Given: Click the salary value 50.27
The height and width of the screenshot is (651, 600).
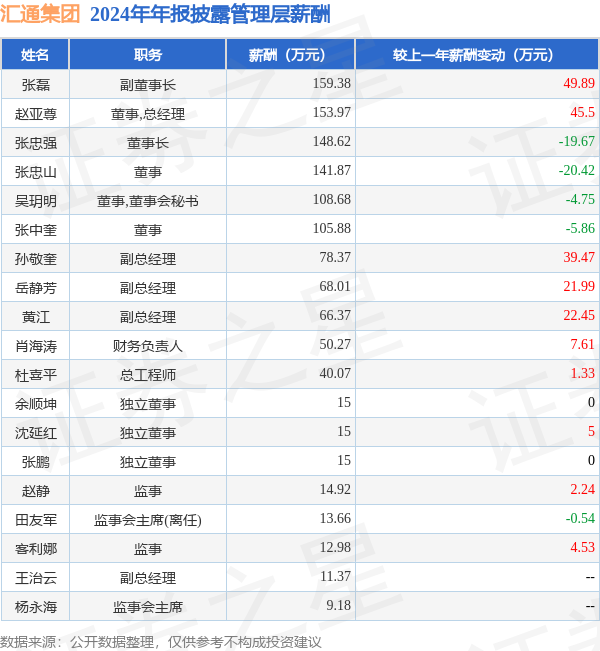Looking at the screenshot, I should pyautogui.click(x=335, y=344).
